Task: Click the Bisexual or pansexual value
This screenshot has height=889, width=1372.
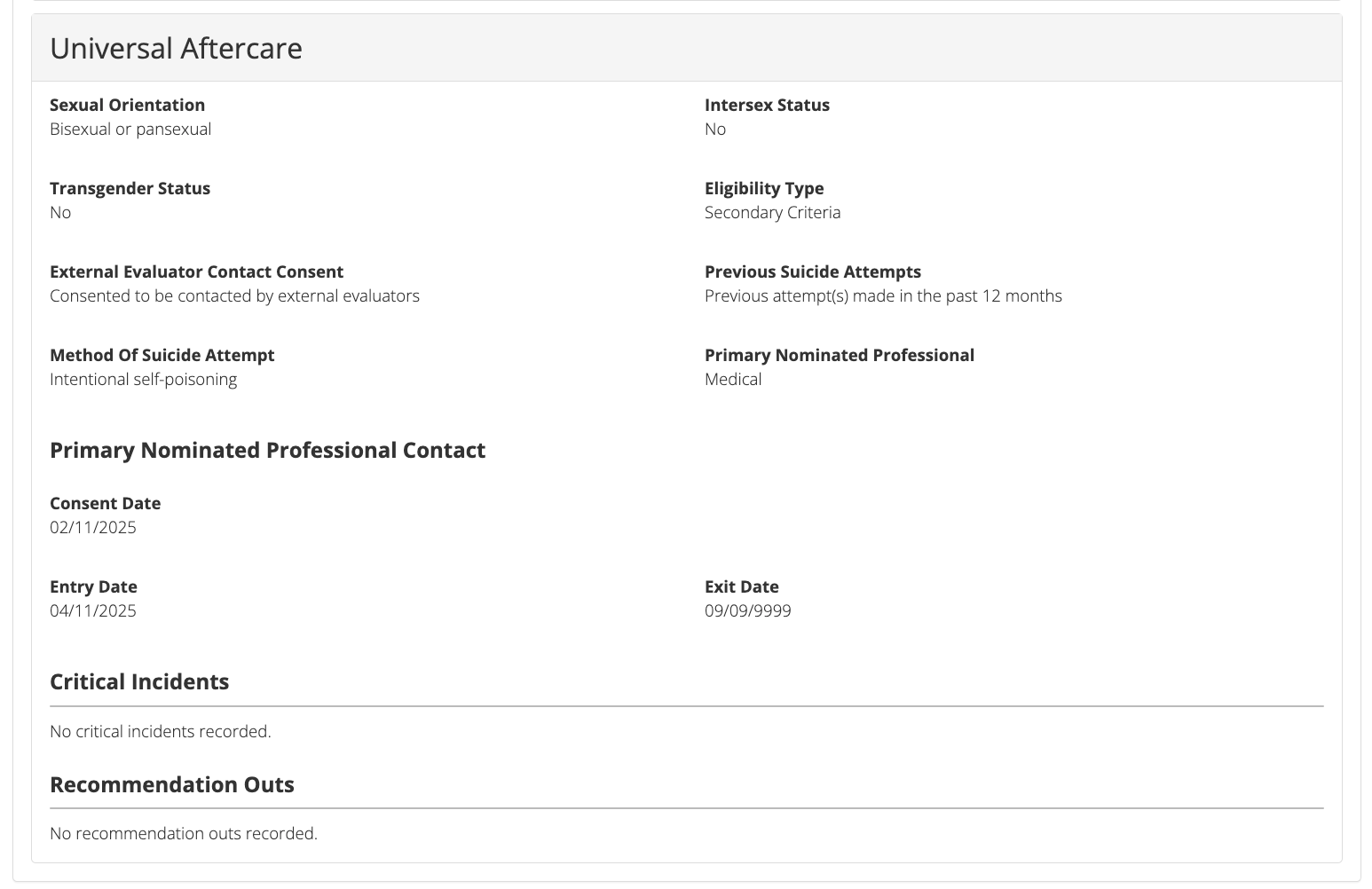Action: 130,129
